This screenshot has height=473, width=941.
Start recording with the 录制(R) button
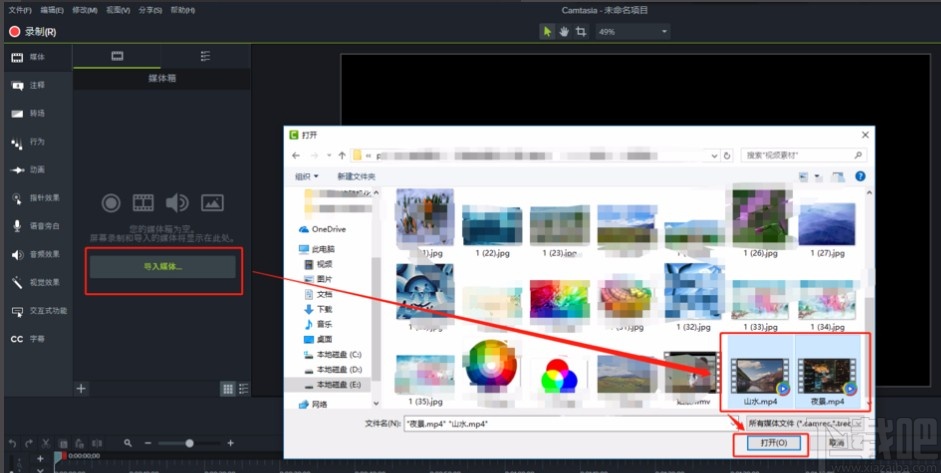[33, 32]
